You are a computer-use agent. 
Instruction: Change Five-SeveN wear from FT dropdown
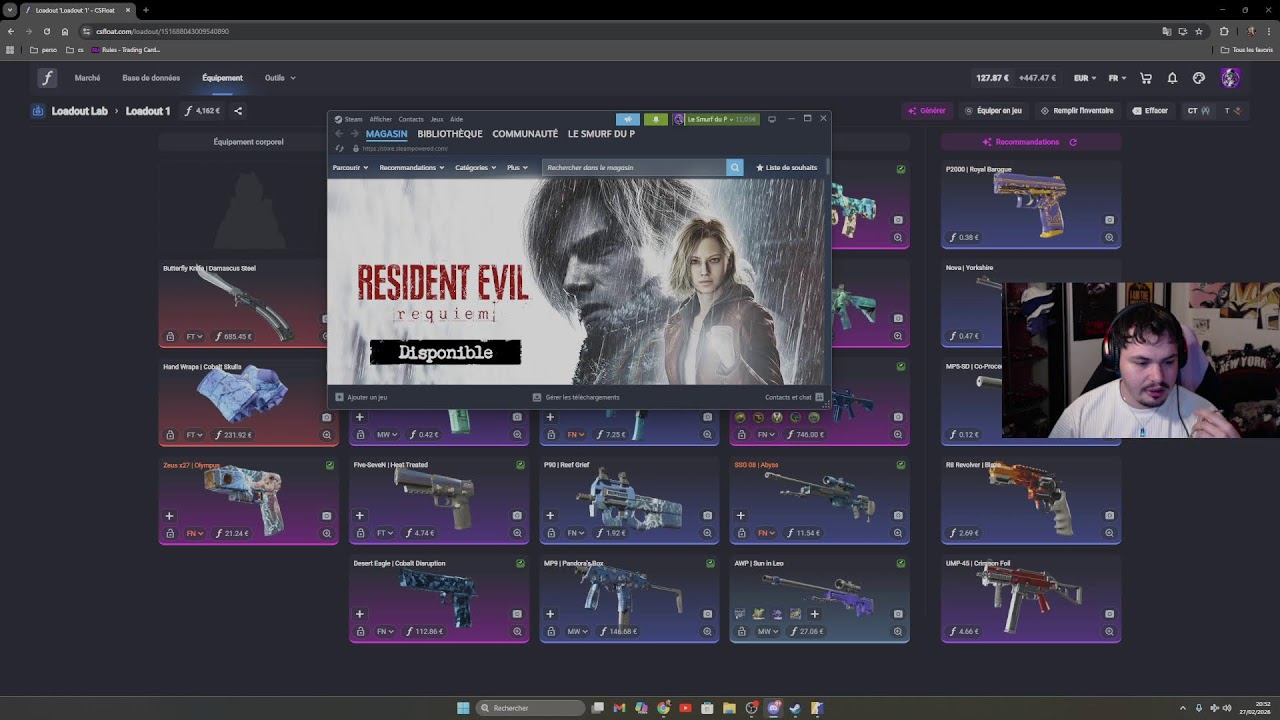point(385,533)
